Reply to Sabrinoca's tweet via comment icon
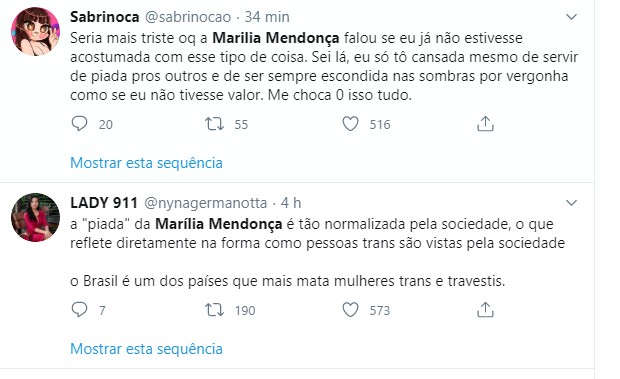The height and width of the screenshot is (379, 620). point(79,124)
